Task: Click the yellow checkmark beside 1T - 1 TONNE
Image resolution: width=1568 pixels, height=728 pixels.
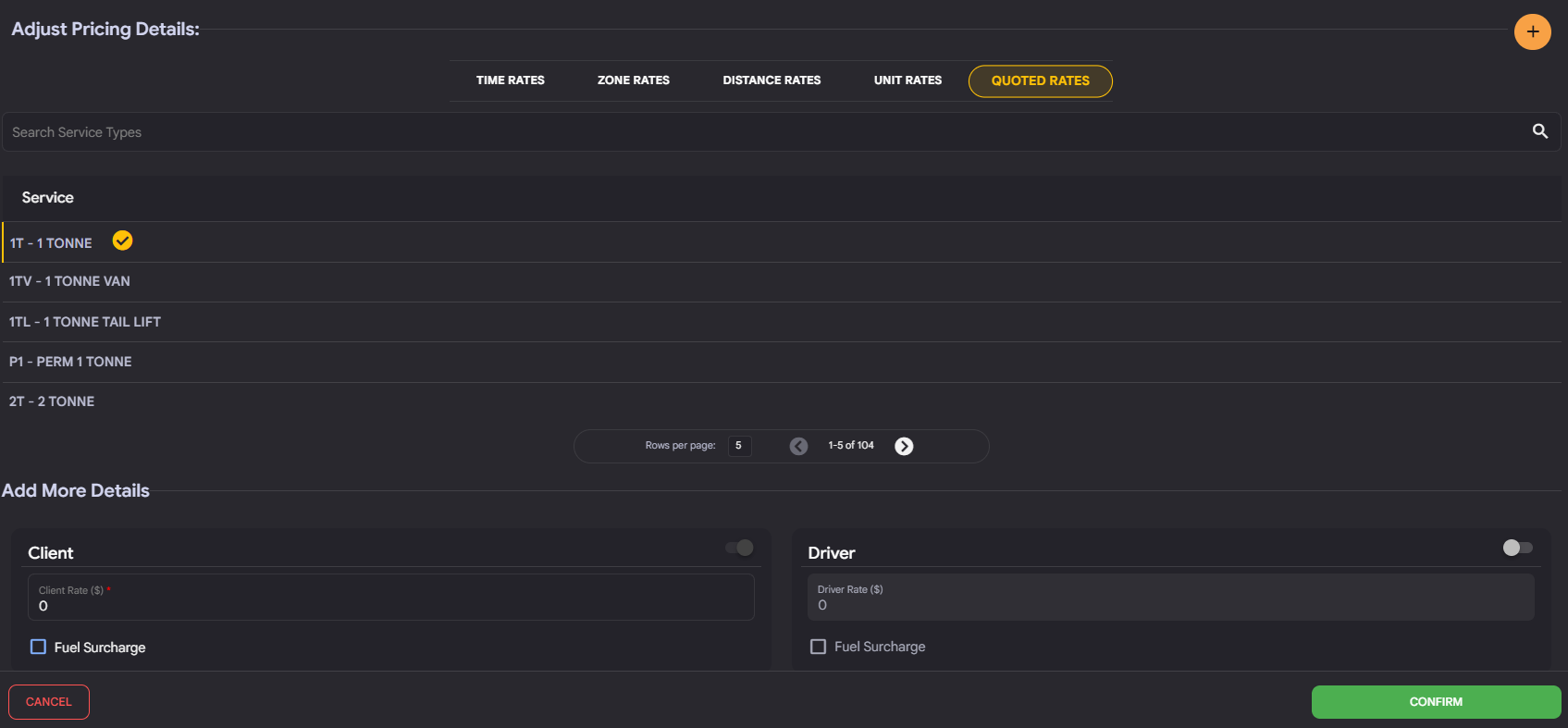Action: pos(122,241)
